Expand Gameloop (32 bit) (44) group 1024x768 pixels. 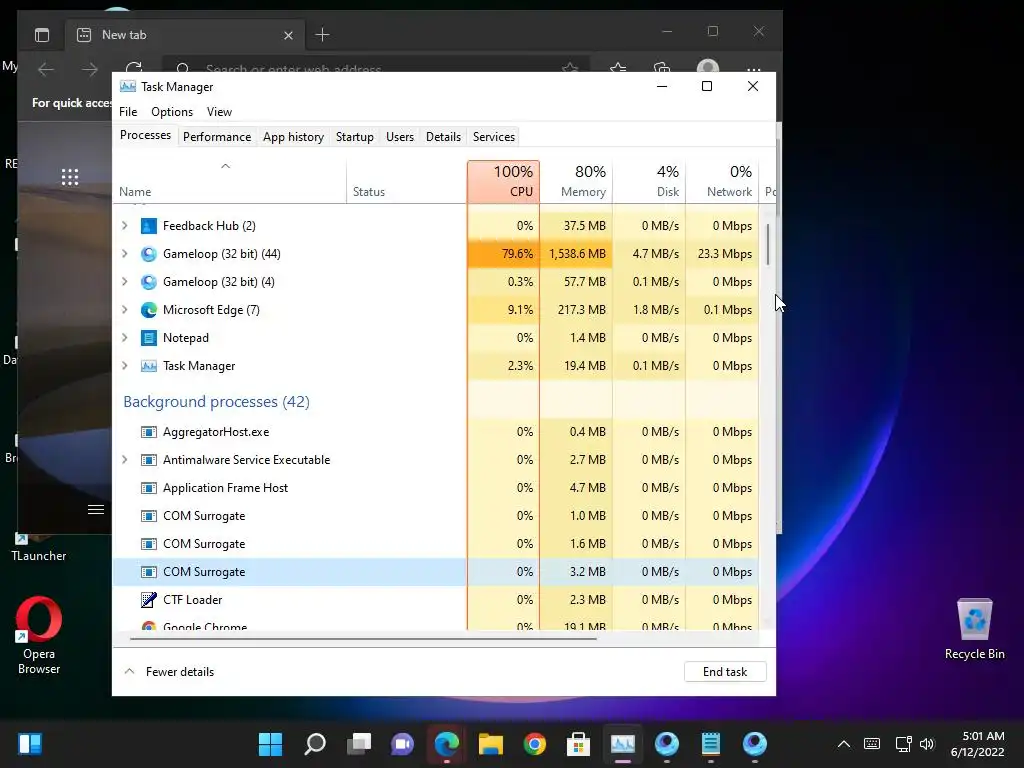(x=125, y=254)
